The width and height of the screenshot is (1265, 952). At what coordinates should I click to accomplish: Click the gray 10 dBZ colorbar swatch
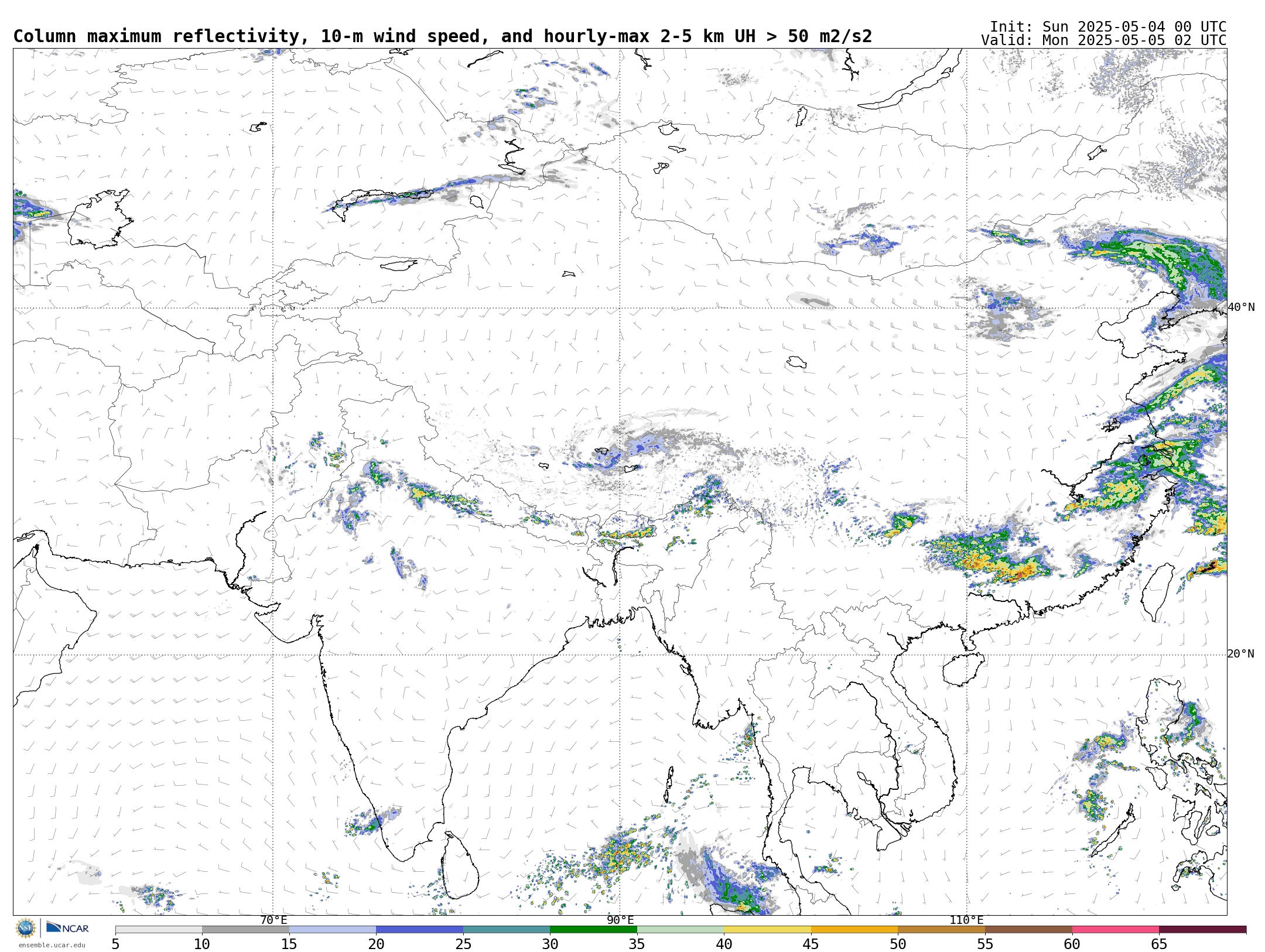tap(245, 929)
